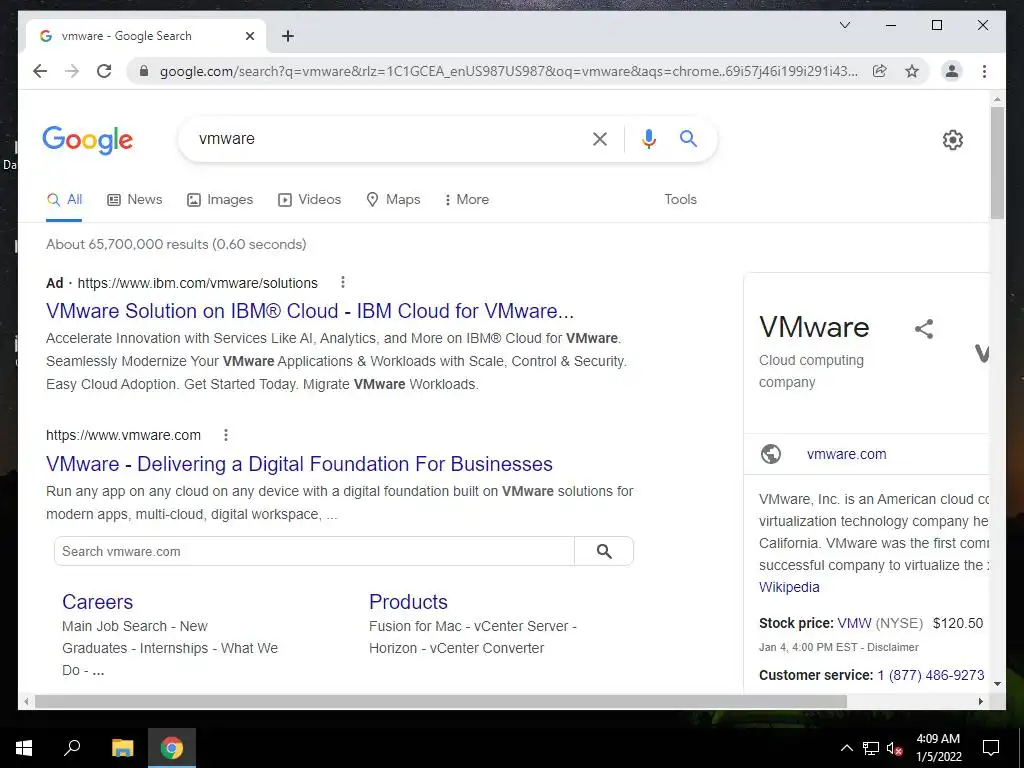Viewport: 1024px width, 768px height.
Task: Share this page using address bar icon
Action: click(880, 71)
